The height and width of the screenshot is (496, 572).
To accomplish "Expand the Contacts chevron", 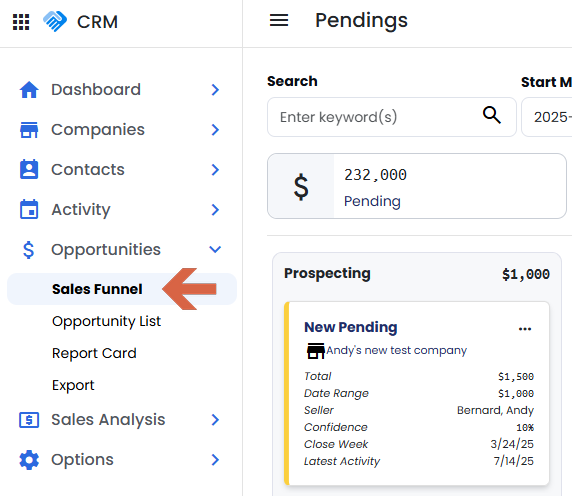I will [215, 170].
